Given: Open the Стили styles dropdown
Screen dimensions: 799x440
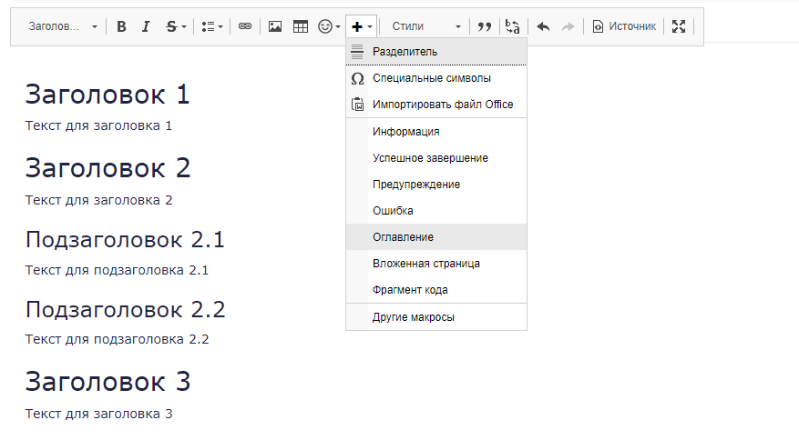Looking at the screenshot, I should [426, 27].
